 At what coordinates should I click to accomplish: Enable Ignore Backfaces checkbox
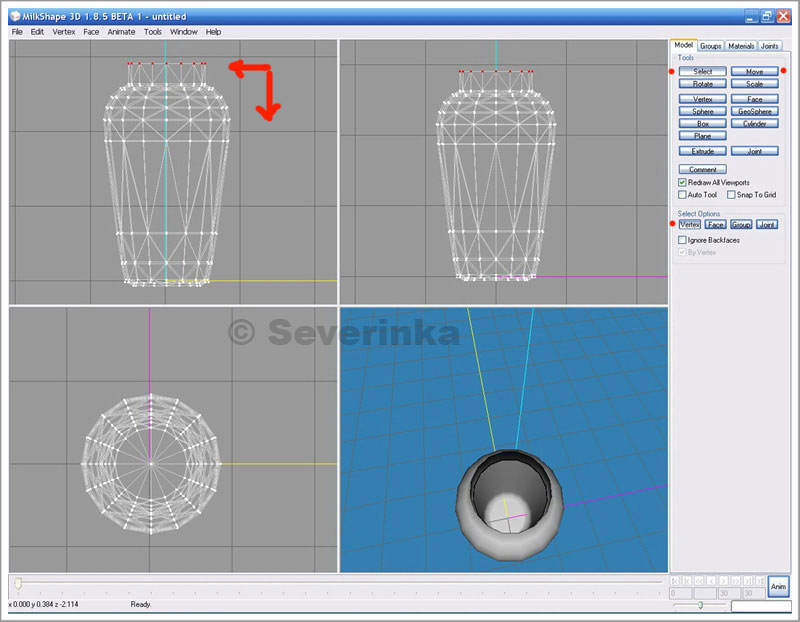pyautogui.click(x=682, y=240)
